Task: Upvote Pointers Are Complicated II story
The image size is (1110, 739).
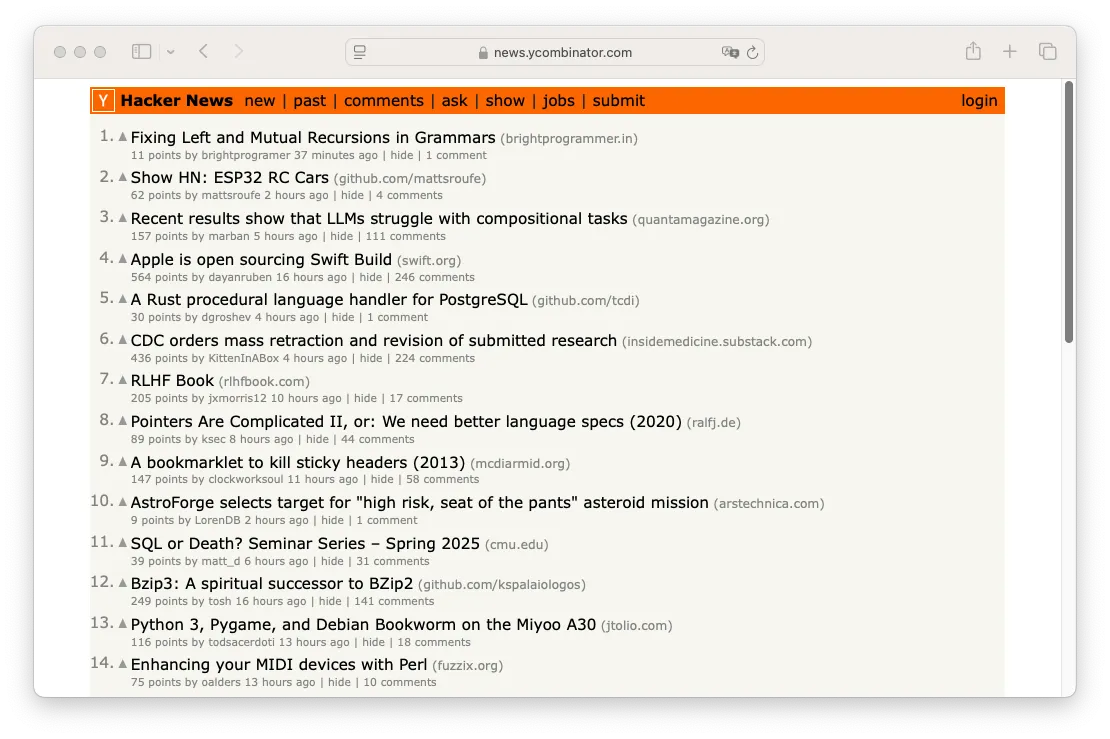Action: [x=122, y=421]
